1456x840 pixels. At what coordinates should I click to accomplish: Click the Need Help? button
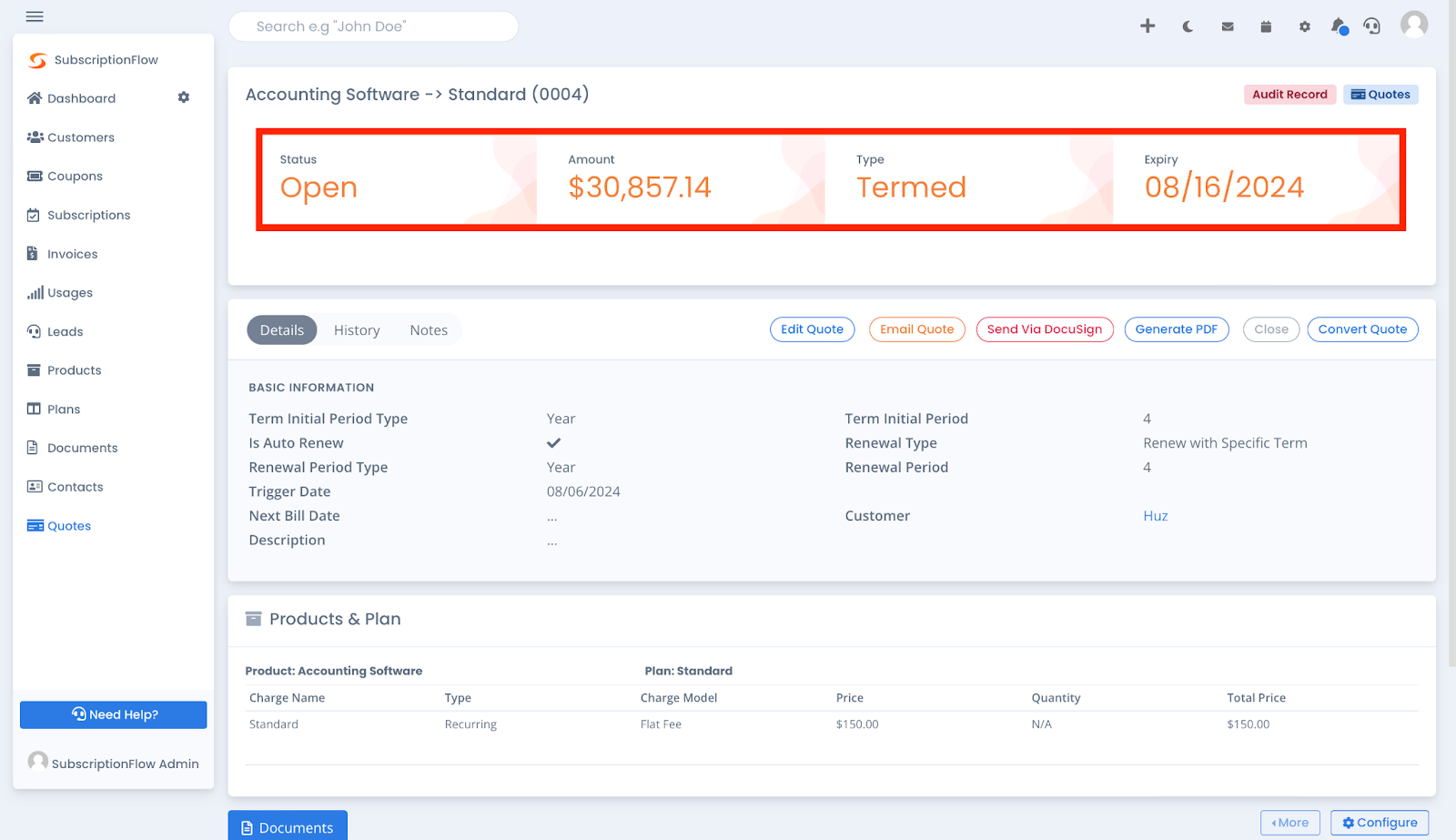[114, 714]
